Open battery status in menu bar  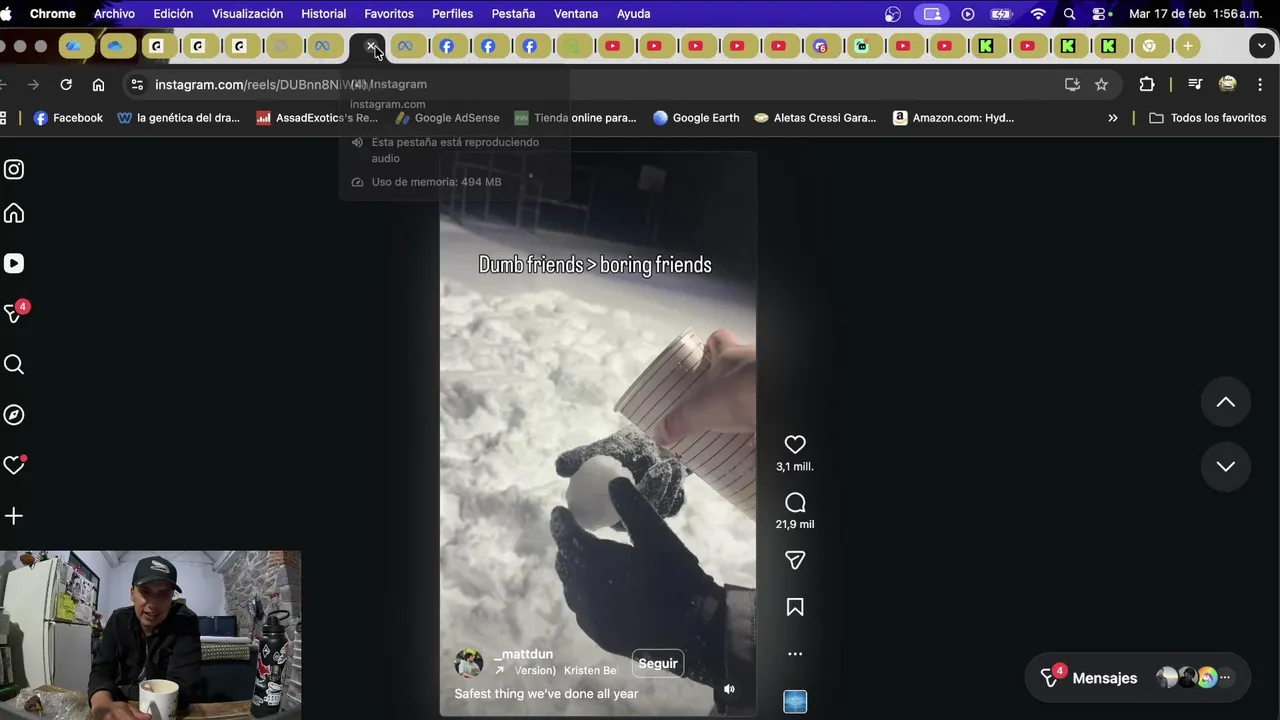pos(1001,14)
